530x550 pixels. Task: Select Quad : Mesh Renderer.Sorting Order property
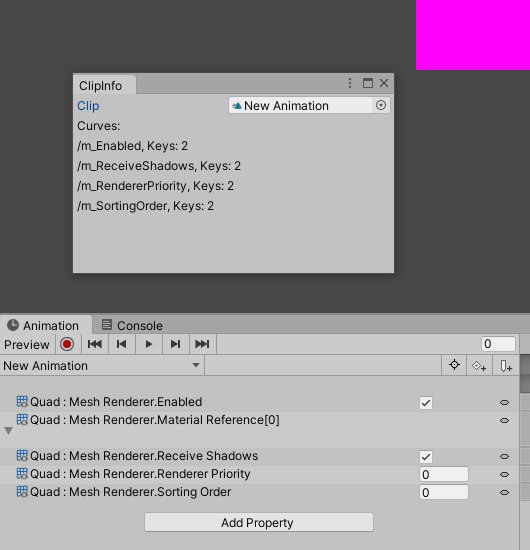130,492
